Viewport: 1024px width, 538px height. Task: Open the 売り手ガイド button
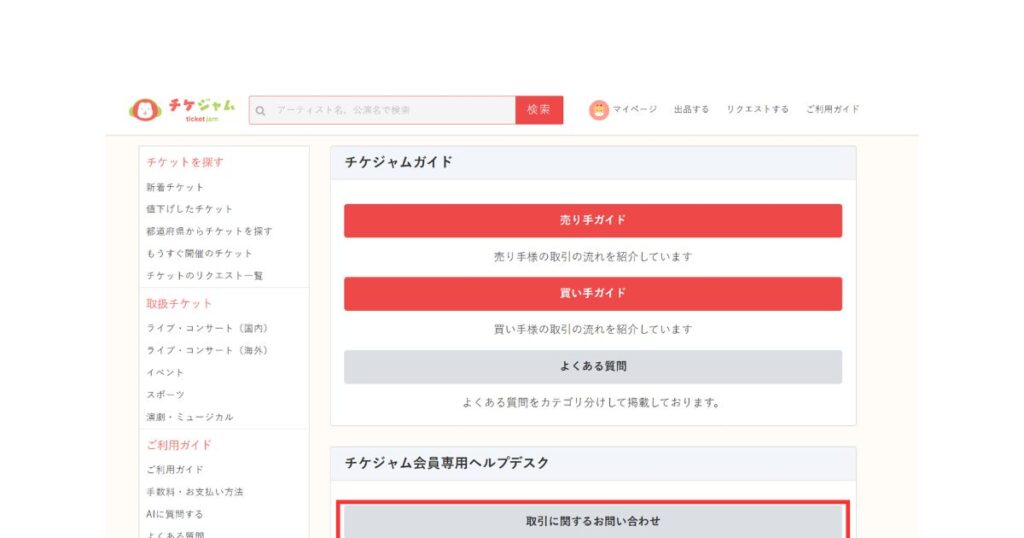click(x=593, y=221)
